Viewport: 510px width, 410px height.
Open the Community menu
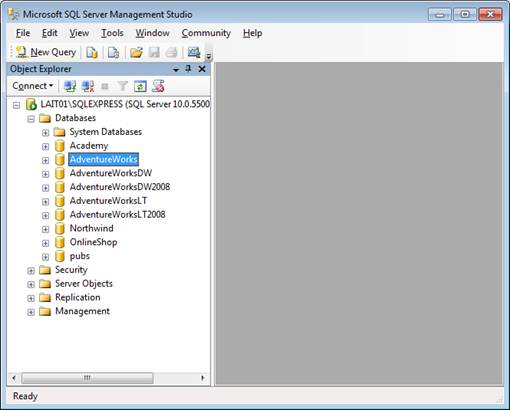(x=206, y=33)
